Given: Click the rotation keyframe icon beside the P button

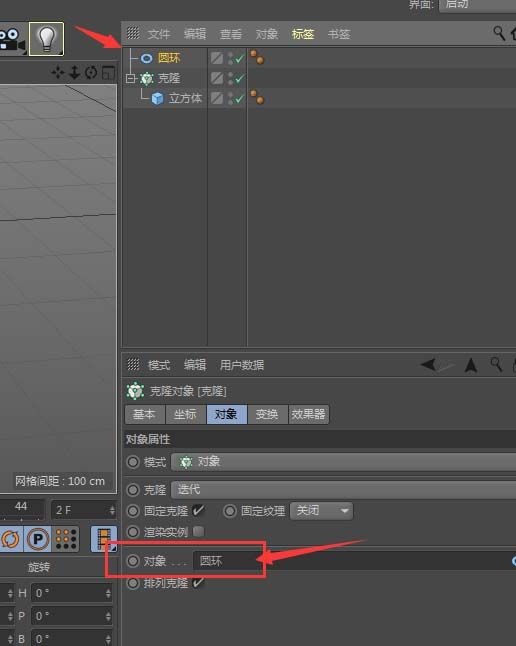Looking at the screenshot, I should coord(11,538).
